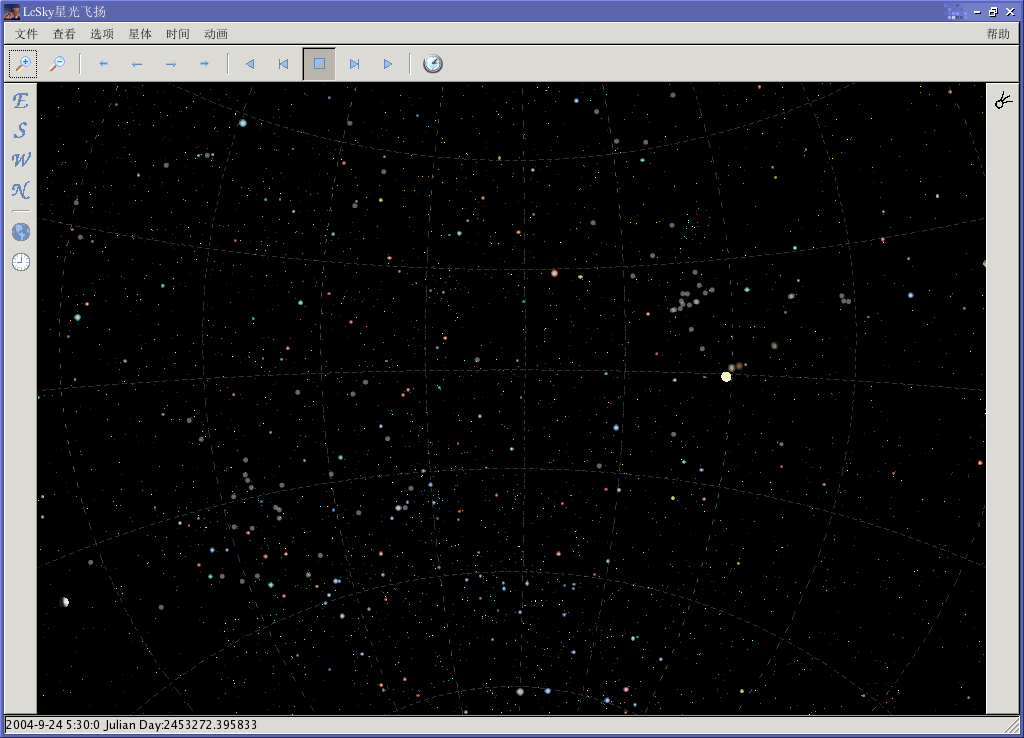Click the sidebar clock icon
Image resolution: width=1024 pixels, height=738 pixels.
coord(21,262)
